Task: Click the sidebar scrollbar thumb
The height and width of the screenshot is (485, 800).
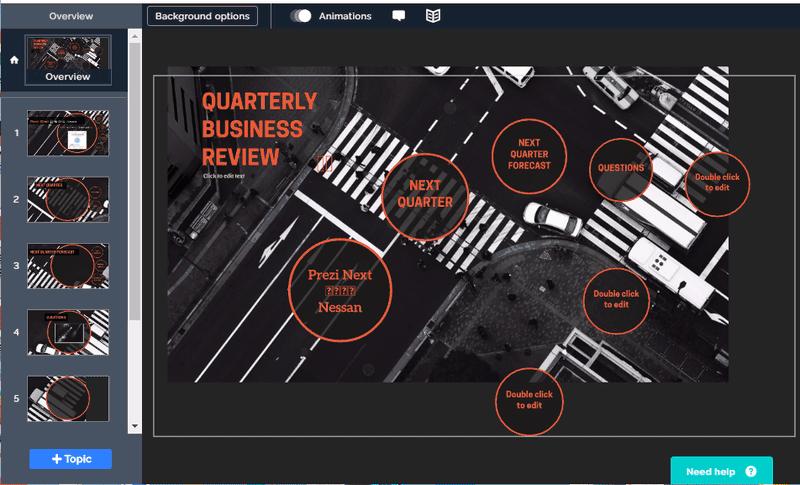Action: tap(135, 181)
